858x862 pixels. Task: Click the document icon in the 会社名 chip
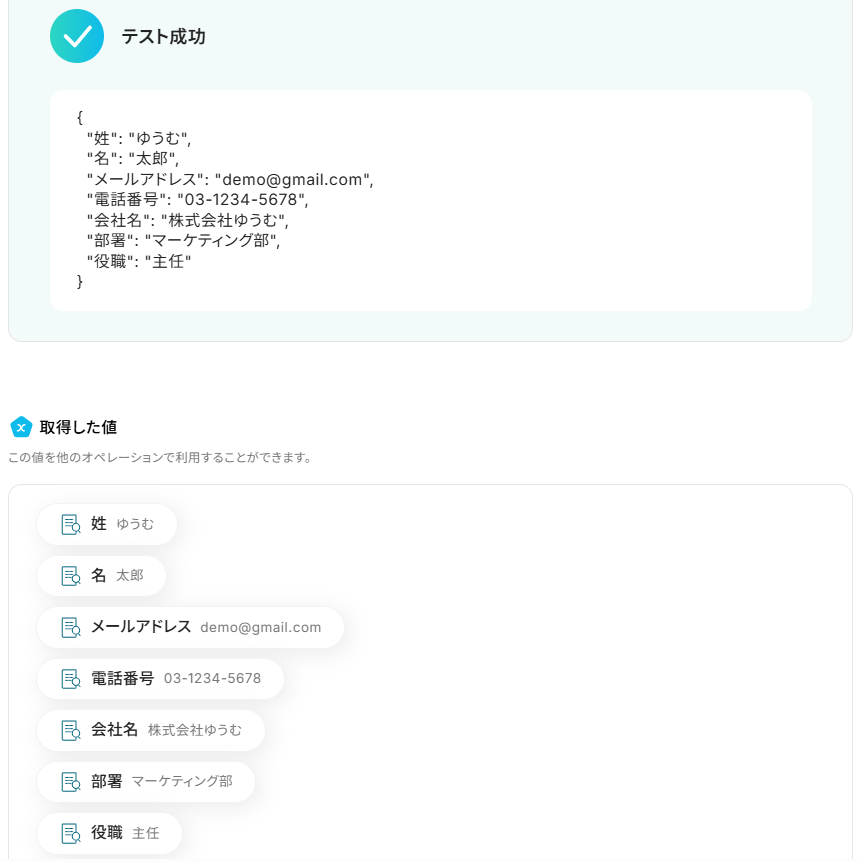pyautogui.click(x=71, y=731)
